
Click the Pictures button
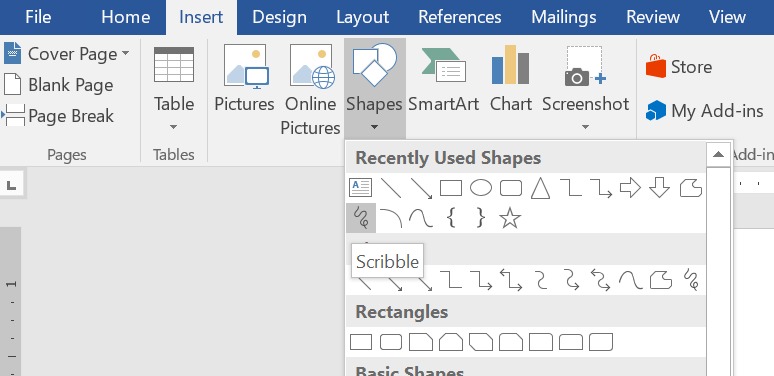click(244, 79)
